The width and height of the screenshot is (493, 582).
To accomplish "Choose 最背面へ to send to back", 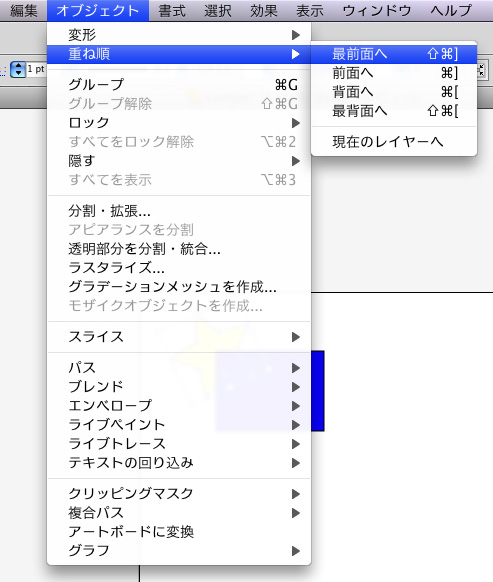I will click(394, 111).
